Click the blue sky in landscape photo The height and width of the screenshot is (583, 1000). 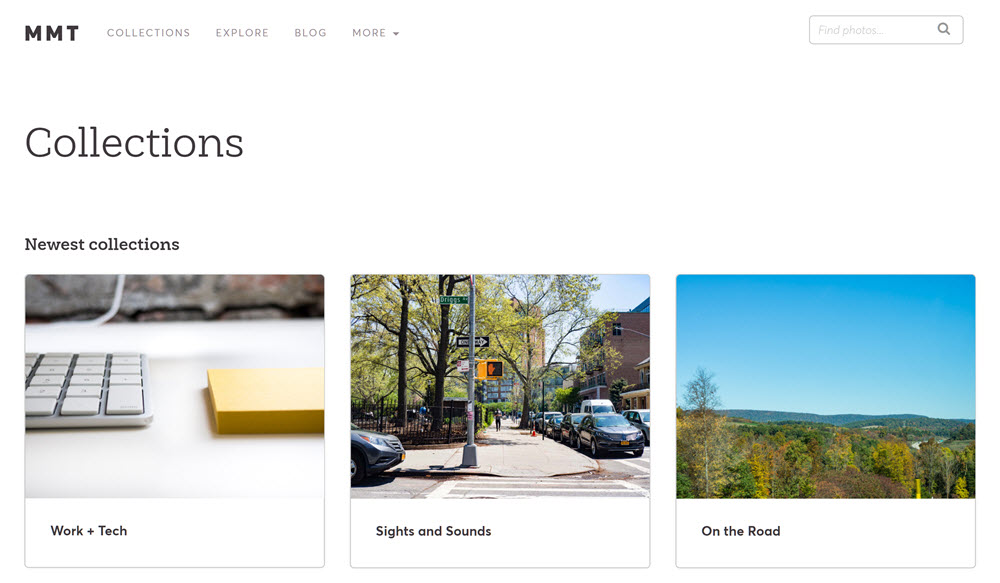(825, 338)
